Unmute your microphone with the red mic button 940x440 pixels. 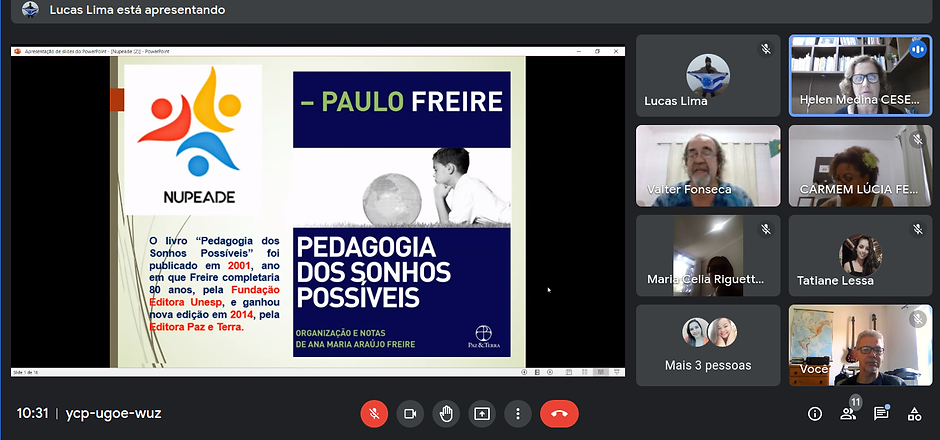coord(374,414)
